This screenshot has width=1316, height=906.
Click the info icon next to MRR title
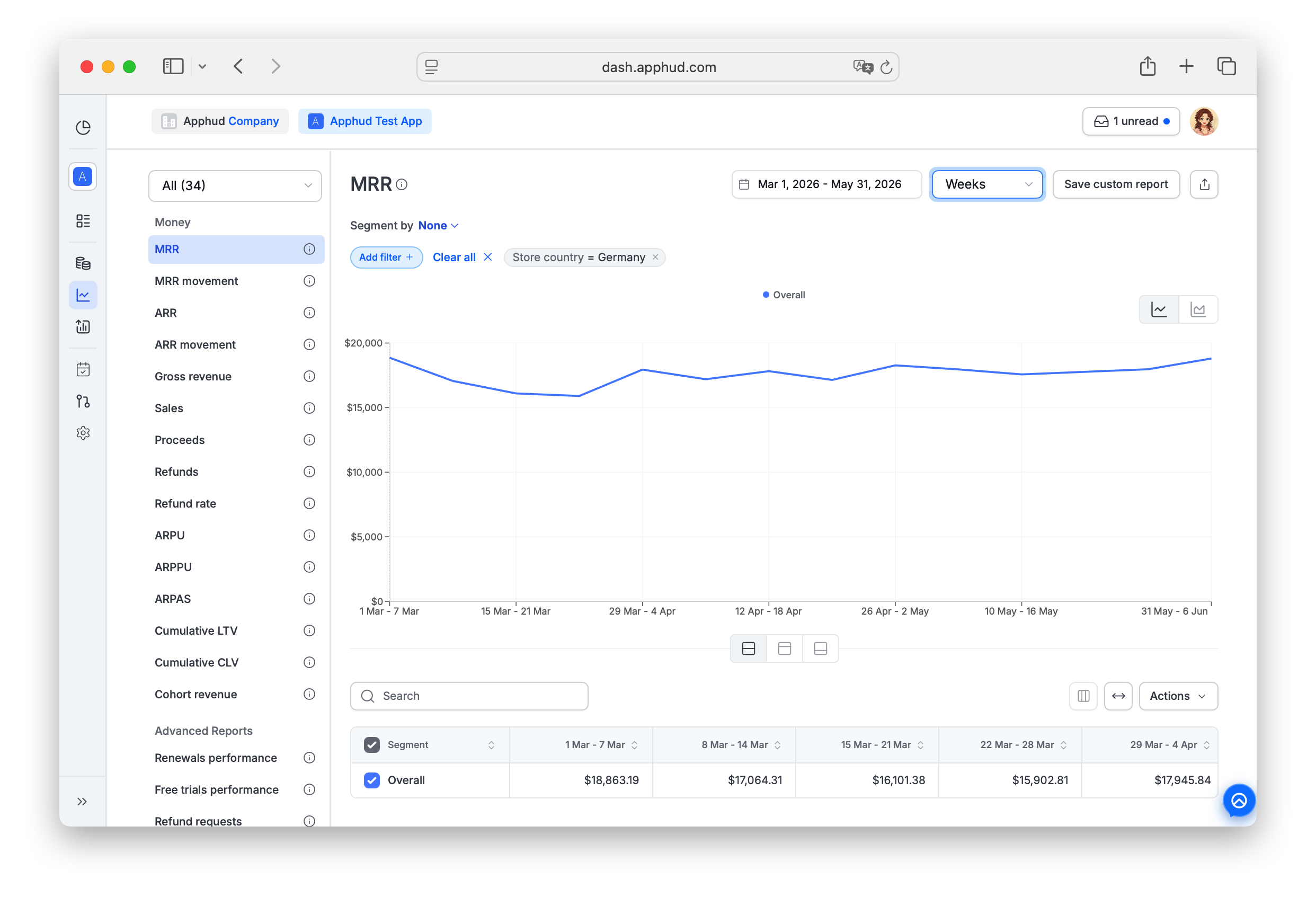(x=402, y=184)
